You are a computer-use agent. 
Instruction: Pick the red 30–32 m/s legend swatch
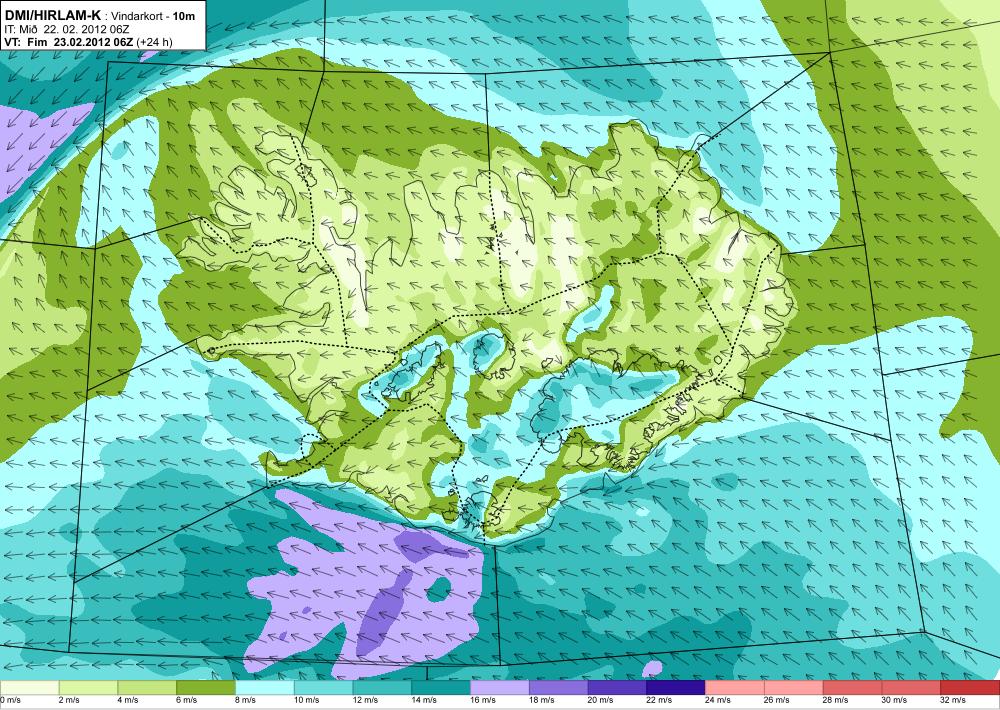click(911, 688)
